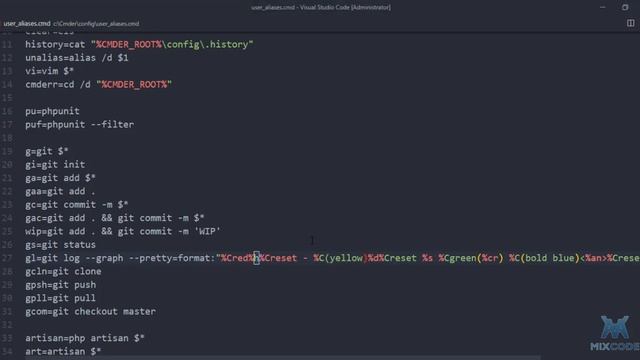
Task: Click '%C(bold blue)' in the gl line
Action: [544, 258]
